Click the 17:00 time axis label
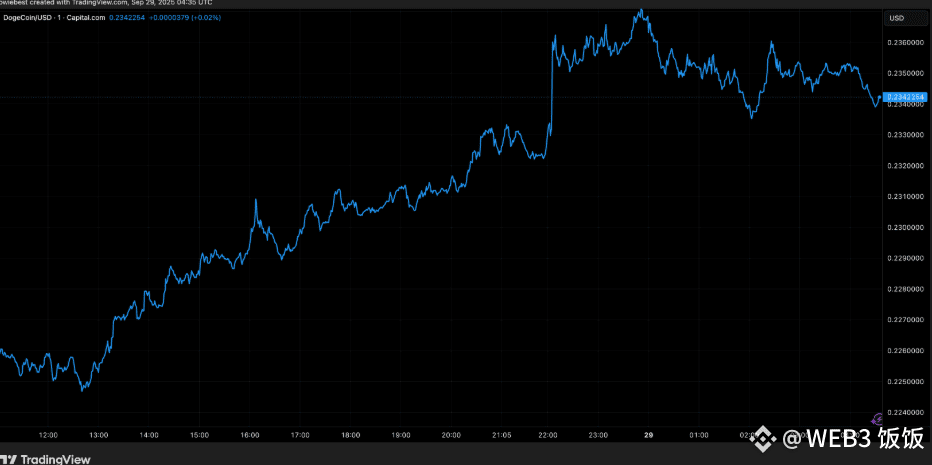Screen dimensions: 932x465 (300, 435)
